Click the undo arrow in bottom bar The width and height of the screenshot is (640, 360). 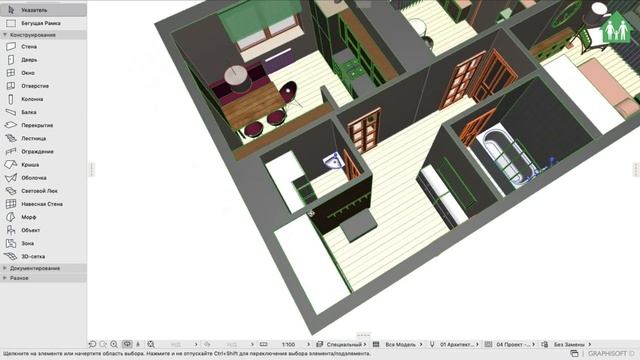click(93, 344)
